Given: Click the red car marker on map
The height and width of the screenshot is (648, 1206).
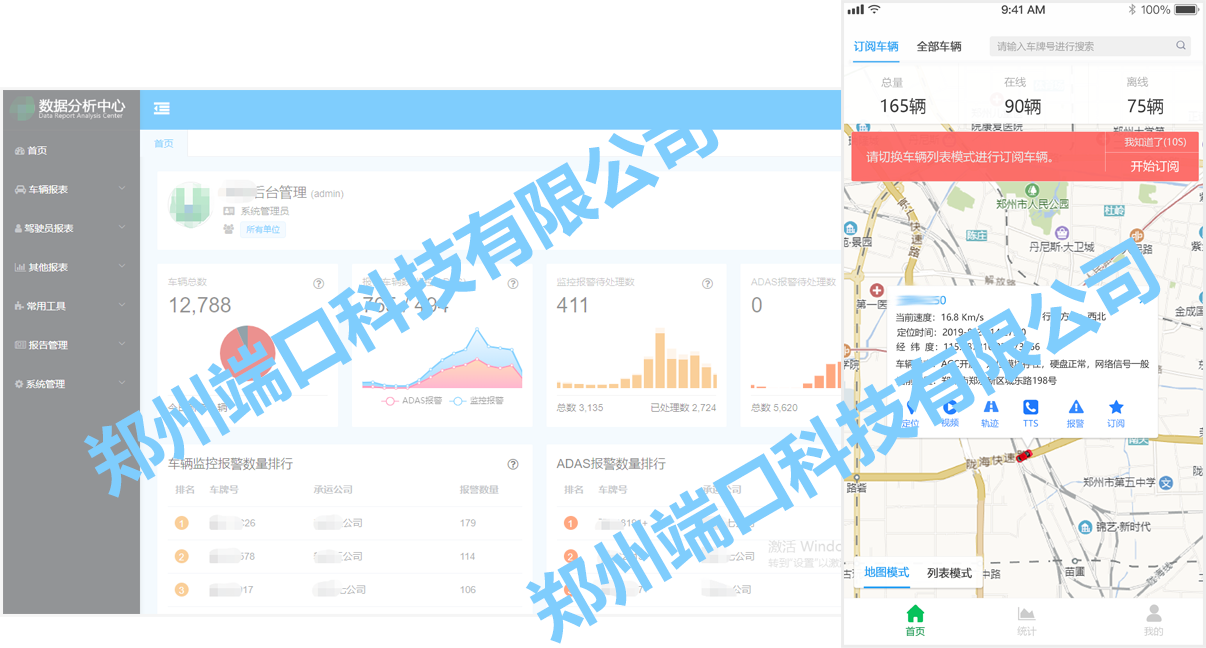Looking at the screenshot, I should point(1023,455).
